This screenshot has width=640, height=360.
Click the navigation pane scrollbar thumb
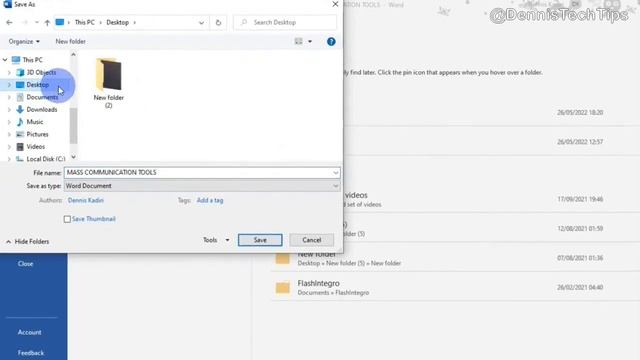(x=73, y=125)
